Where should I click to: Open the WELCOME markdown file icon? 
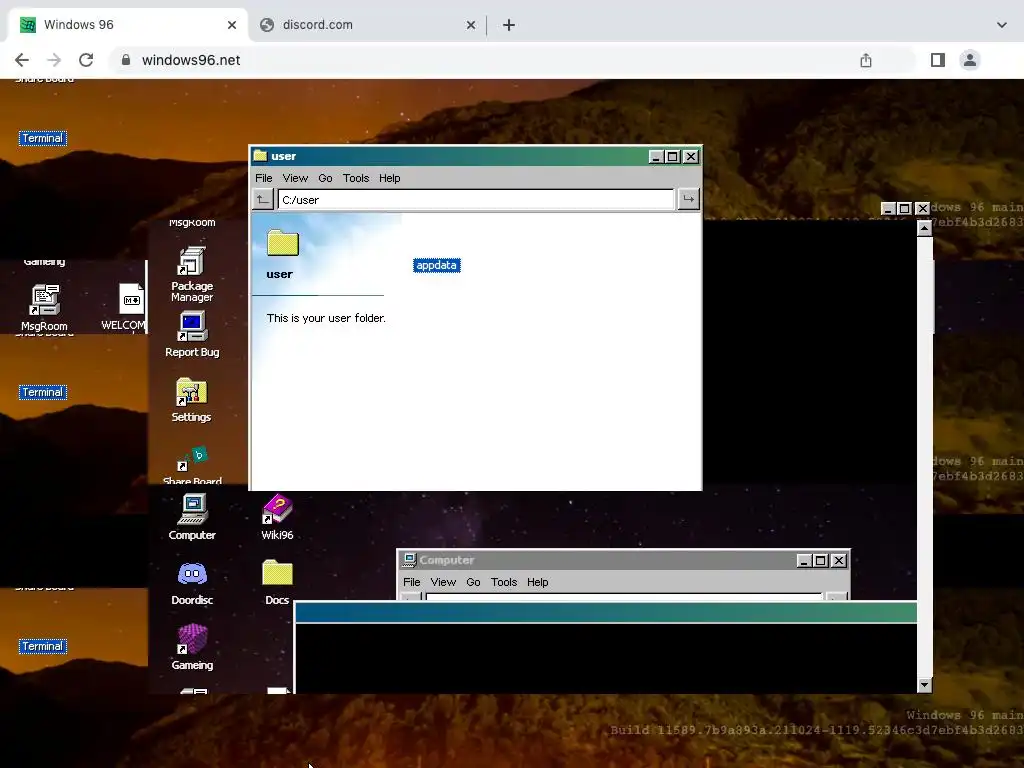[x=124, y=307]
